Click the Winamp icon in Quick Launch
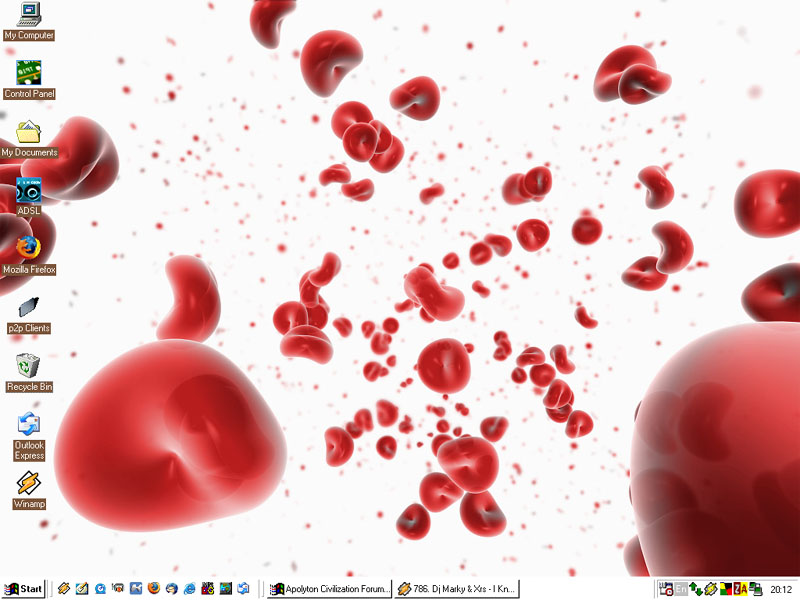Screen dimensions: 800x600 (x=63, y=589)
